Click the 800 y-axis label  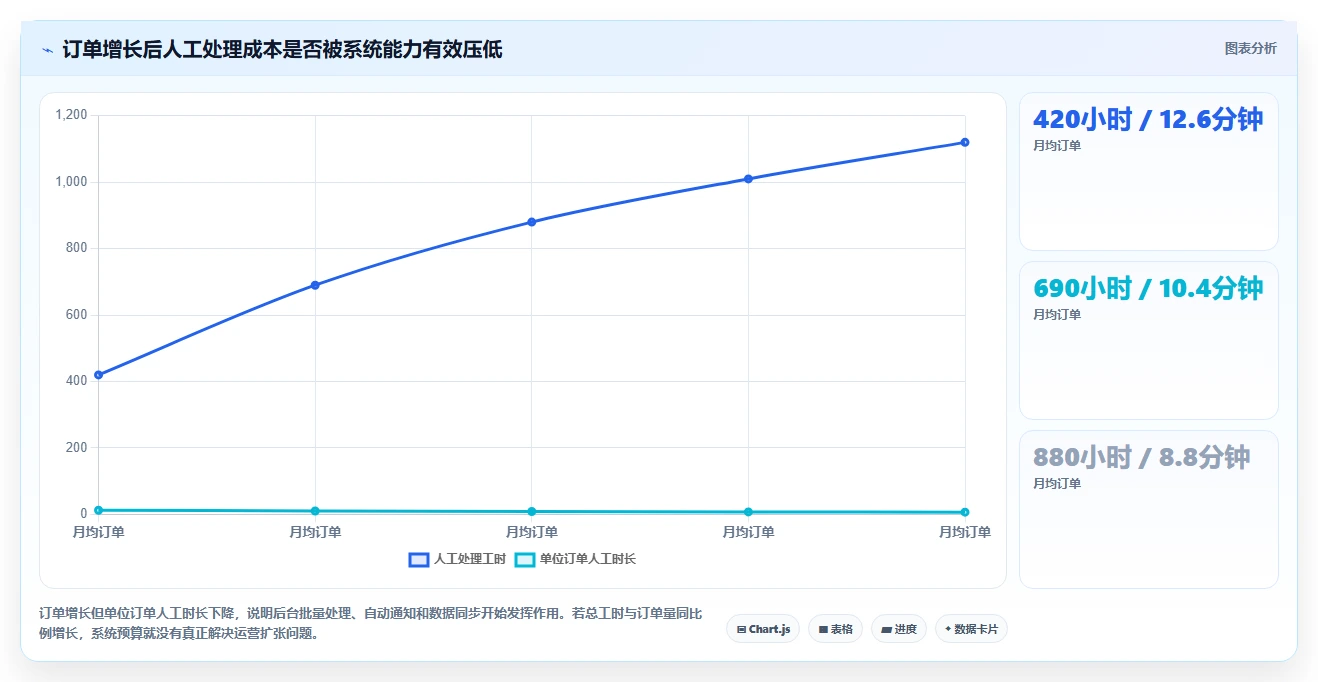pos(77,248)
